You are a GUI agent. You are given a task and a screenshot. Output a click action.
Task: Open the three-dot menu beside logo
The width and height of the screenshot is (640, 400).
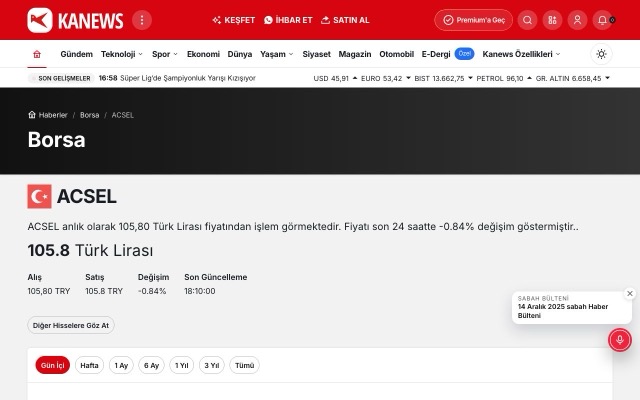click(142, 20)
